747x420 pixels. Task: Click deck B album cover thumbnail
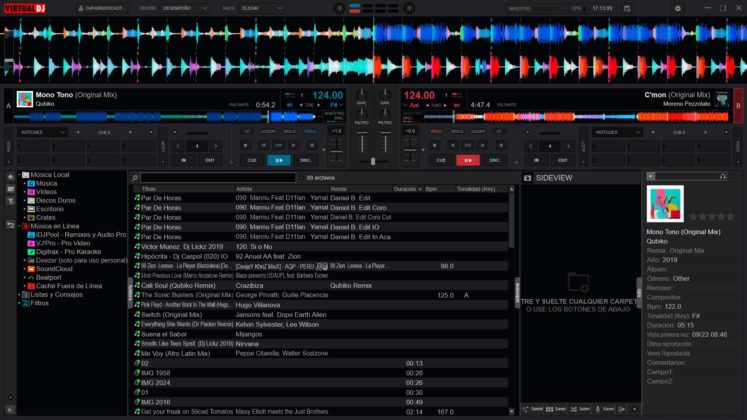point(722,99)
